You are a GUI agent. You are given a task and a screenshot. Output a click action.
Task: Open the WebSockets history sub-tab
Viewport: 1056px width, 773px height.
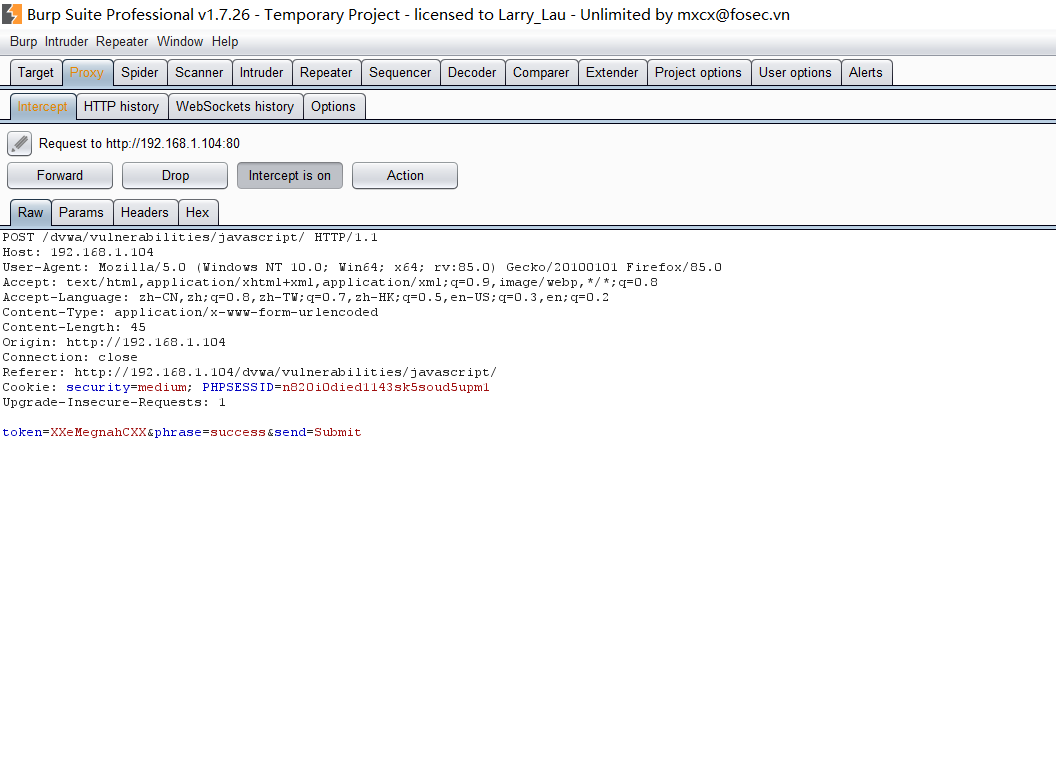tap(235, 106)
